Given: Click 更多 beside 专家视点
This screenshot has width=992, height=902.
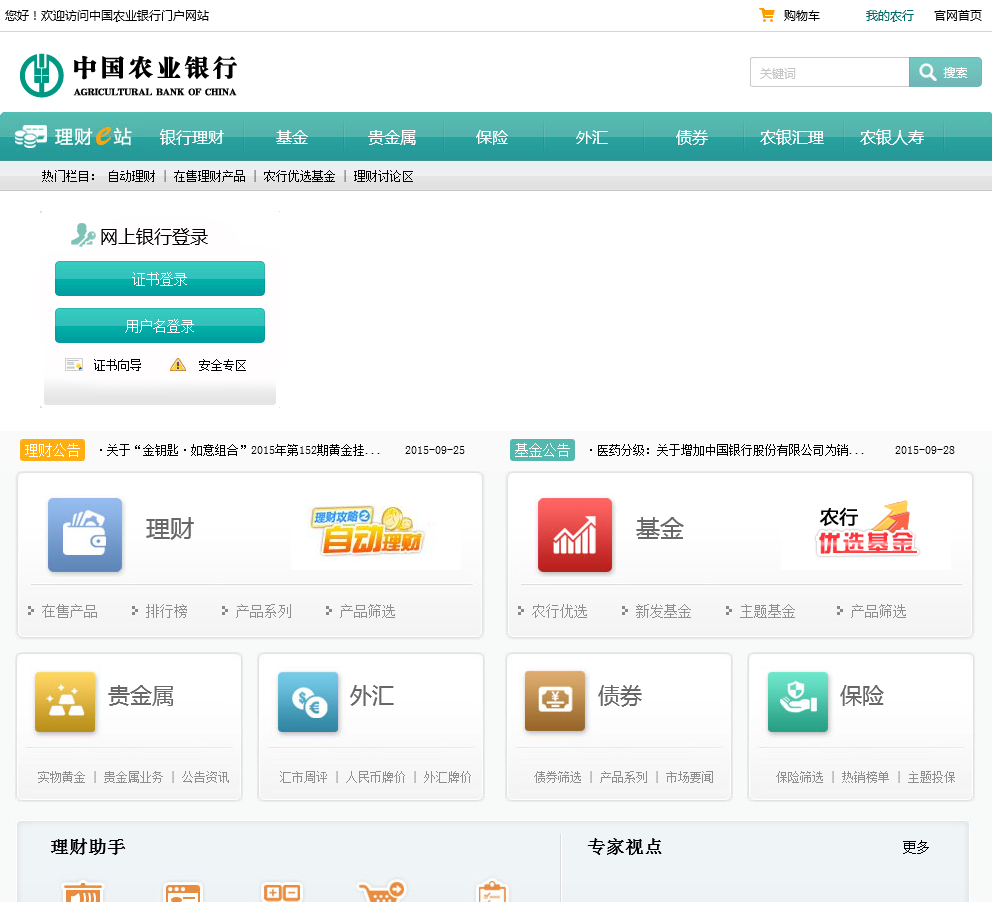Looking at the screenshot, I should coord(915,847).
